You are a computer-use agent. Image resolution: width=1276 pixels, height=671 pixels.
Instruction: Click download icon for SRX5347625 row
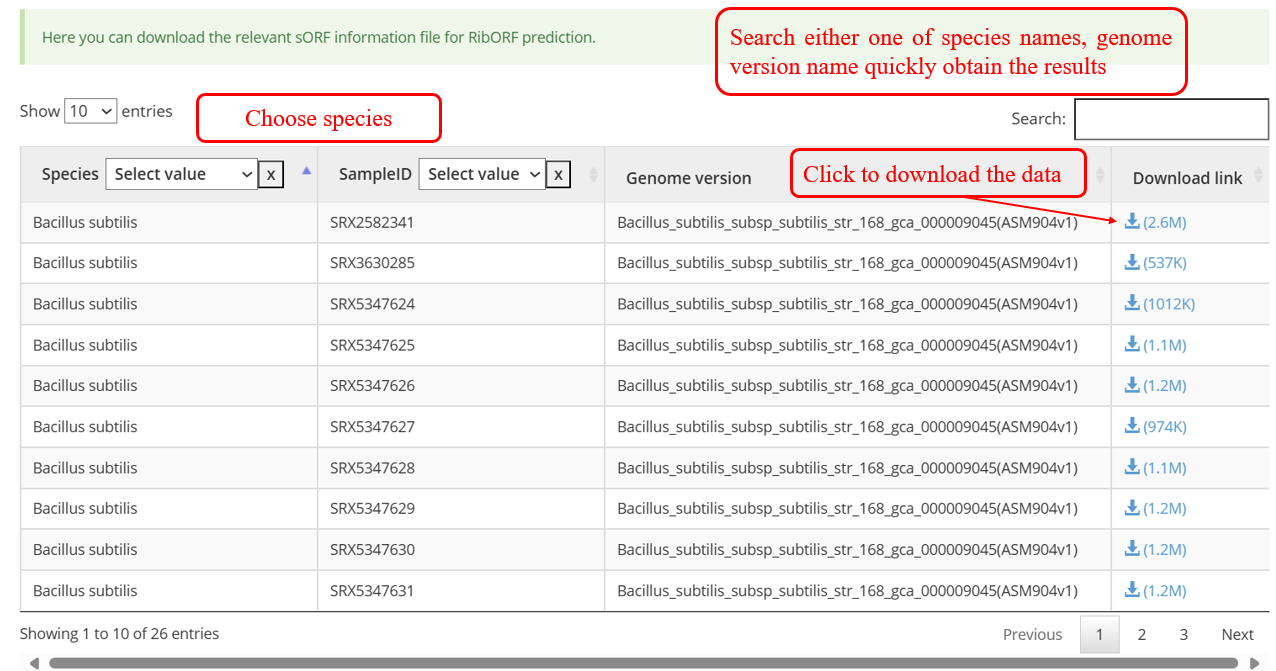tap(1132, 345)
